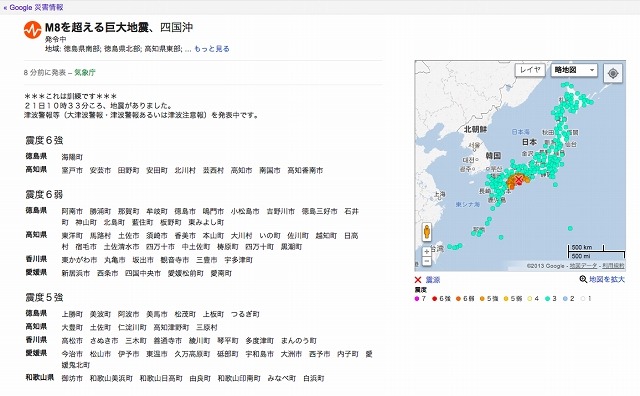The width and height of the screenshot is (640, 396).
Task: Click the town name 白浜町
Action: 314,378
